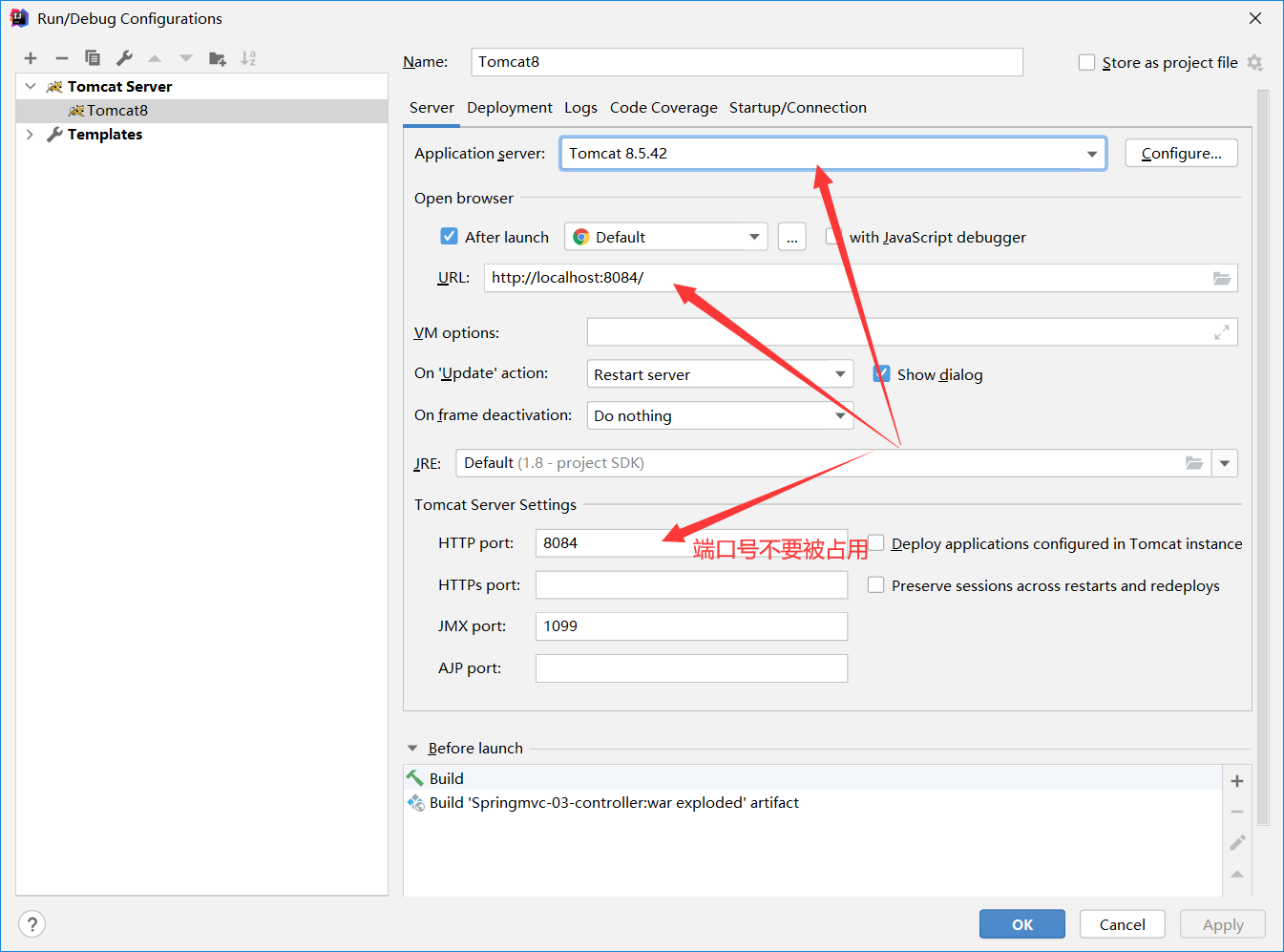Switch to the Deployment tab
This screenshot has height=952, width=1284.
click(x=510, y=108)
